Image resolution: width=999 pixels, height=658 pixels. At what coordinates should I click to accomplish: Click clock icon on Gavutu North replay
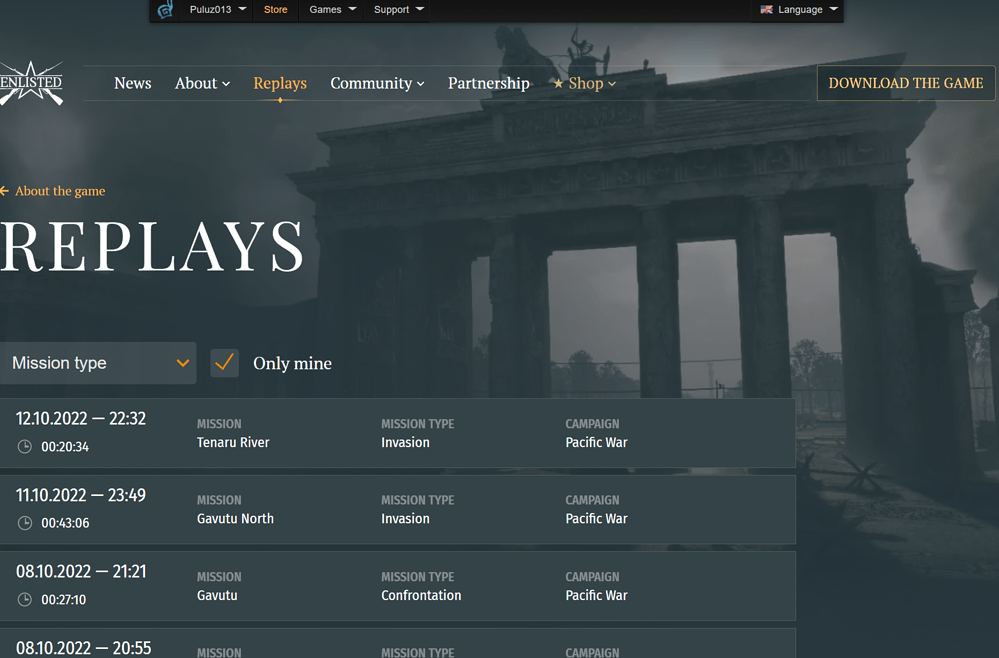[x=25, y=523]
